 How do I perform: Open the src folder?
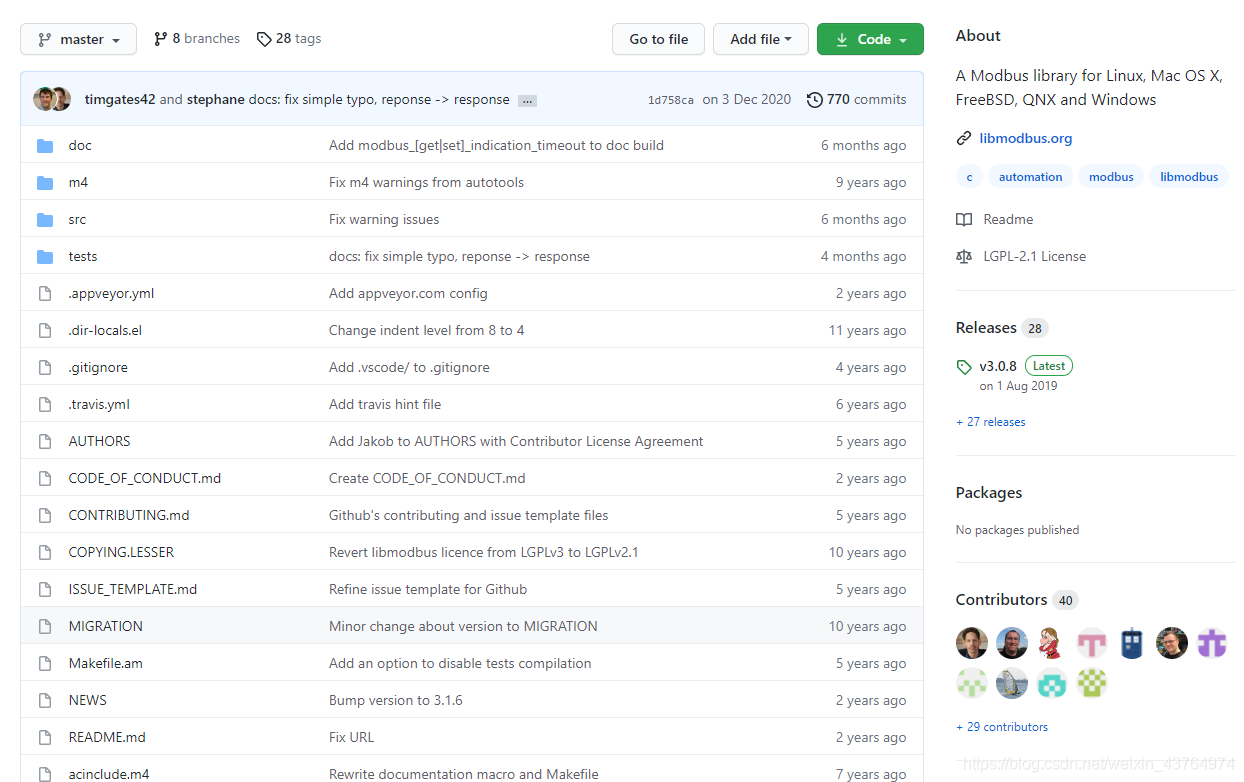click(x=77, y=220)
